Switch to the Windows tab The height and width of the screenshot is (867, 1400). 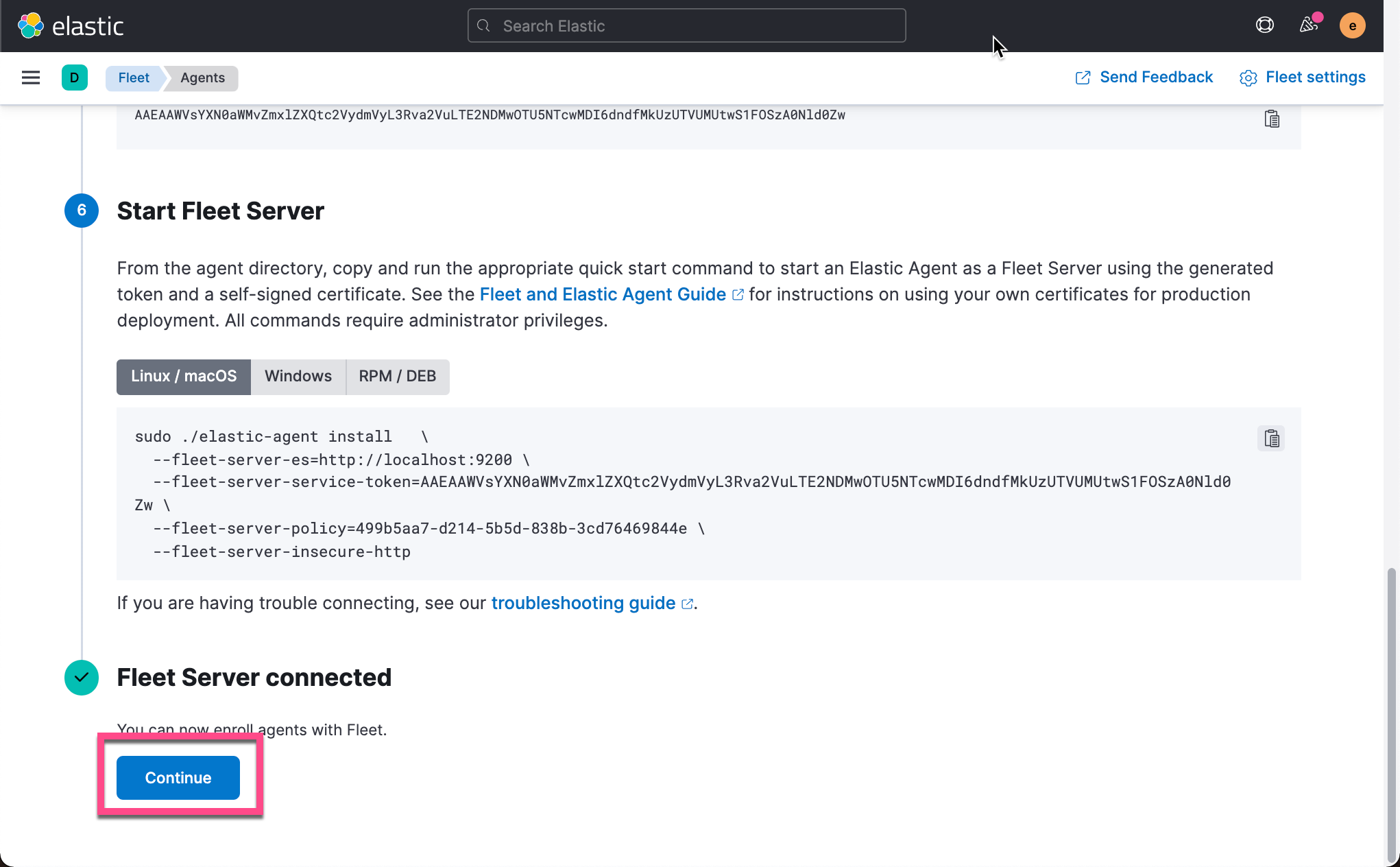(298, 377)
